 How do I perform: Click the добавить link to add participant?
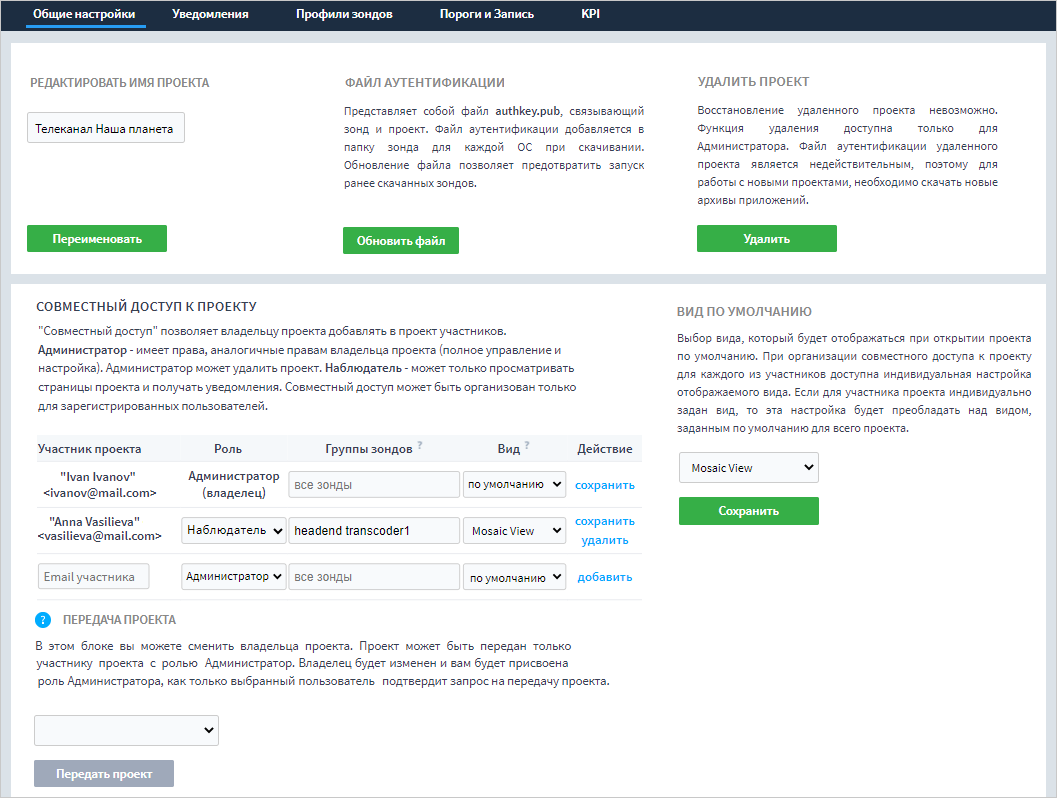tap(604, 577)
